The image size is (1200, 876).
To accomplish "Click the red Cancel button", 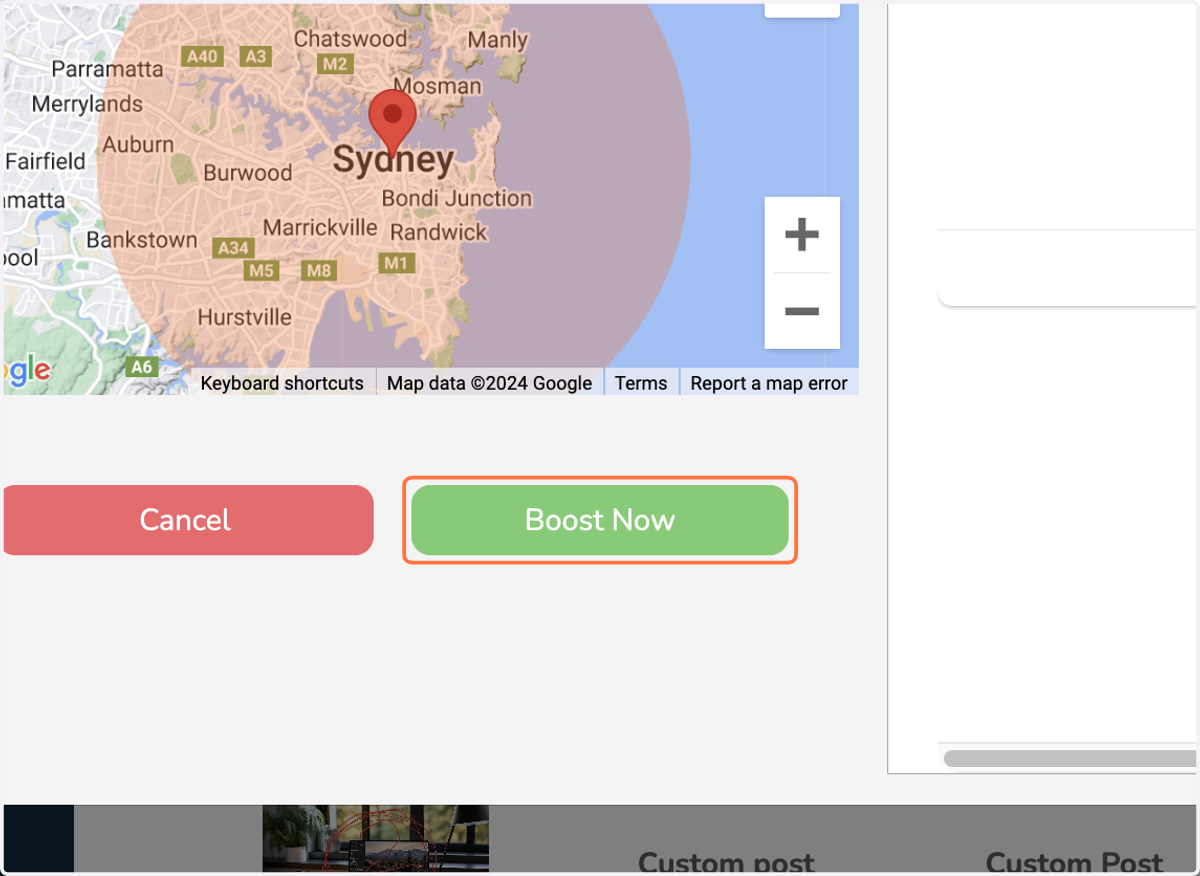I will pyautogui.click(x=187, y=520).
